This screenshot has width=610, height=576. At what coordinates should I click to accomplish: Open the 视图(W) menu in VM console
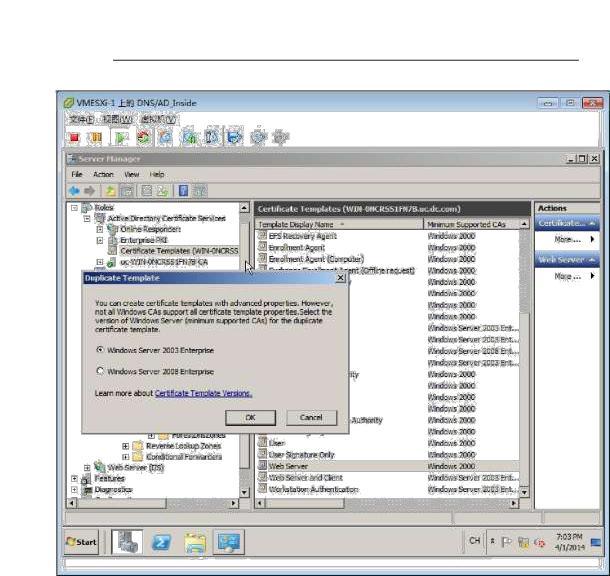pyautogui.click(x=117, y=119)
